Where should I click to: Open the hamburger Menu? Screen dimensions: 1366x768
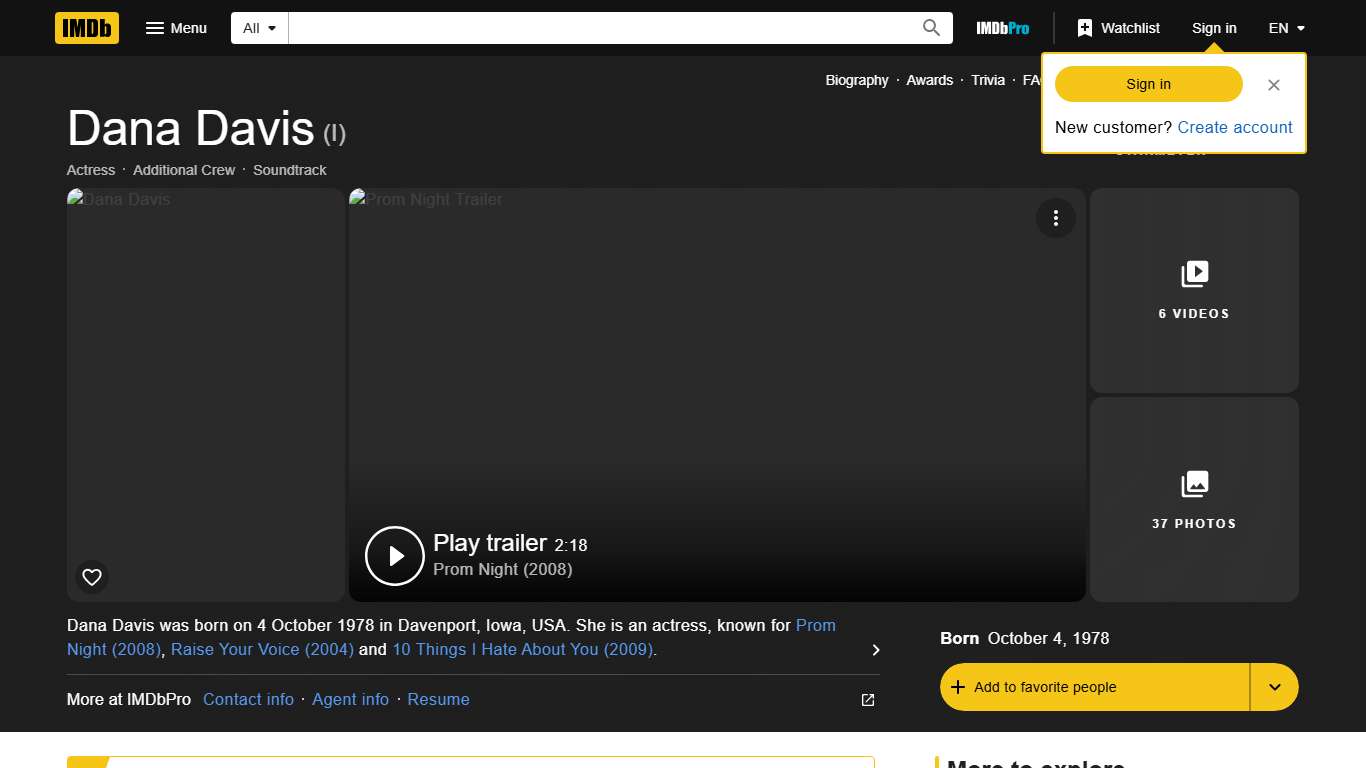click(x=176, y=28)
